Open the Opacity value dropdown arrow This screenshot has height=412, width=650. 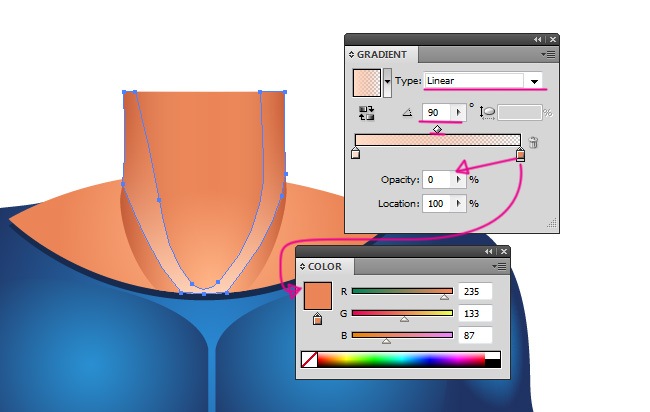pyautogui.click(x=460, y=180)
